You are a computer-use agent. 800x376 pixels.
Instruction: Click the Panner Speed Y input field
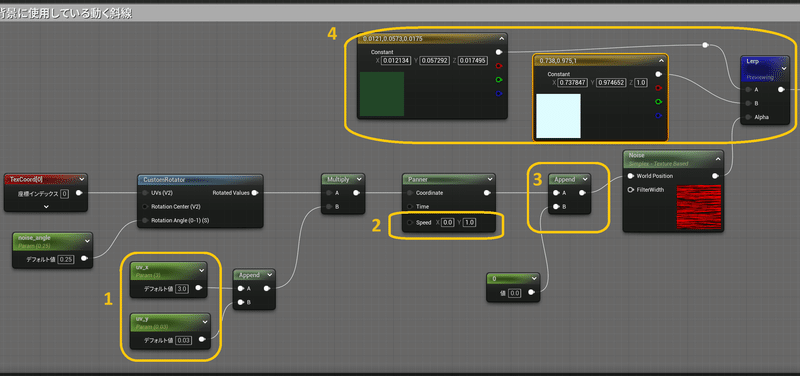(x=469, y=223)
